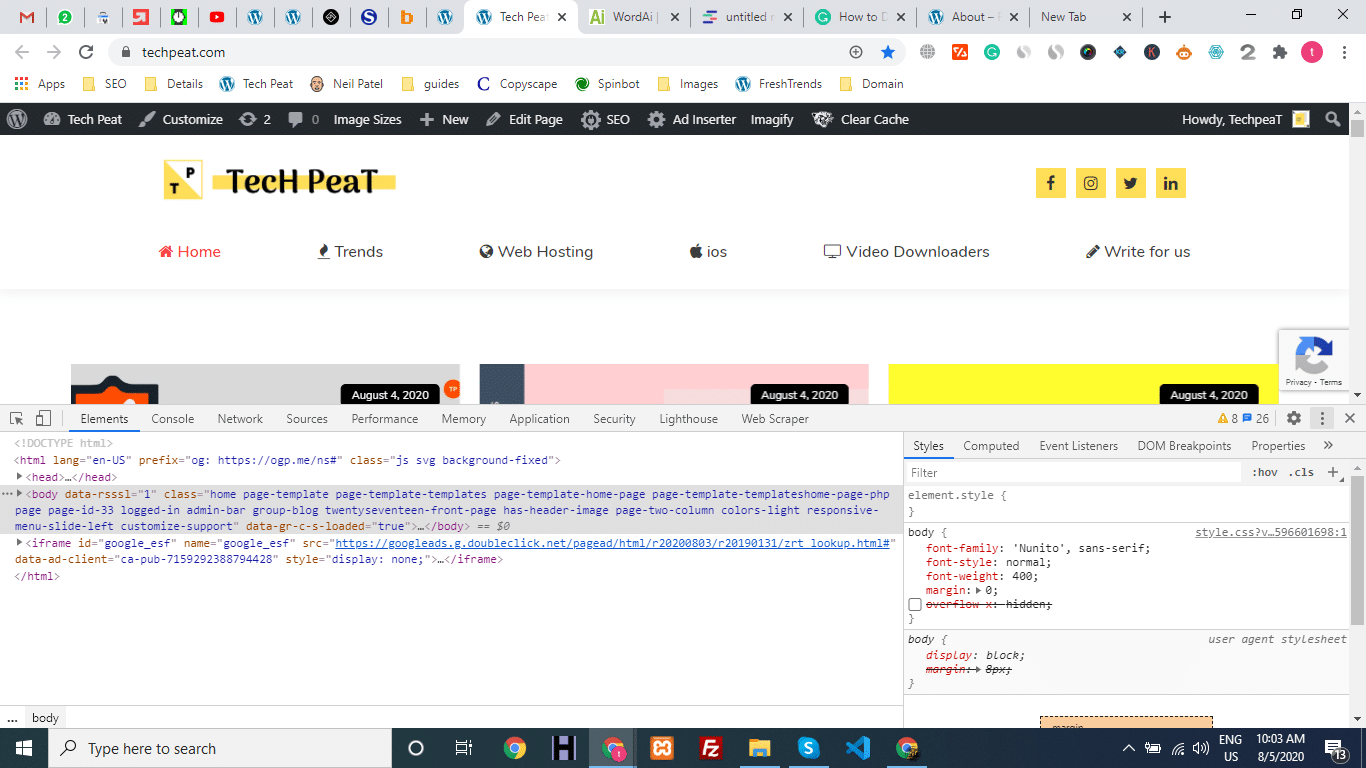The image size is (1366, 768).
Task: Open DevTools settings gear
Action: tap(1294, 418)
